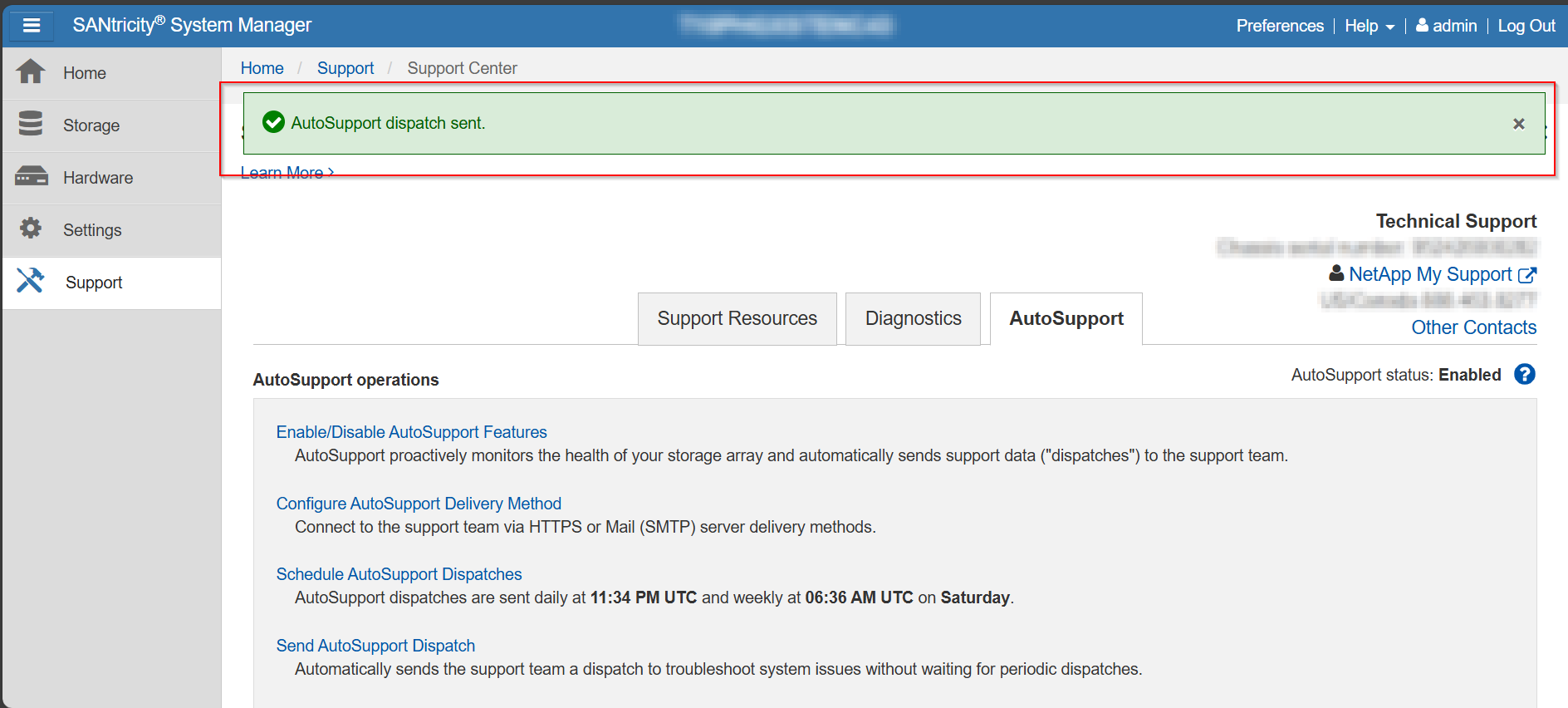
Task: Open Preferences in the top bar
Action: (x=1279, y=26)
